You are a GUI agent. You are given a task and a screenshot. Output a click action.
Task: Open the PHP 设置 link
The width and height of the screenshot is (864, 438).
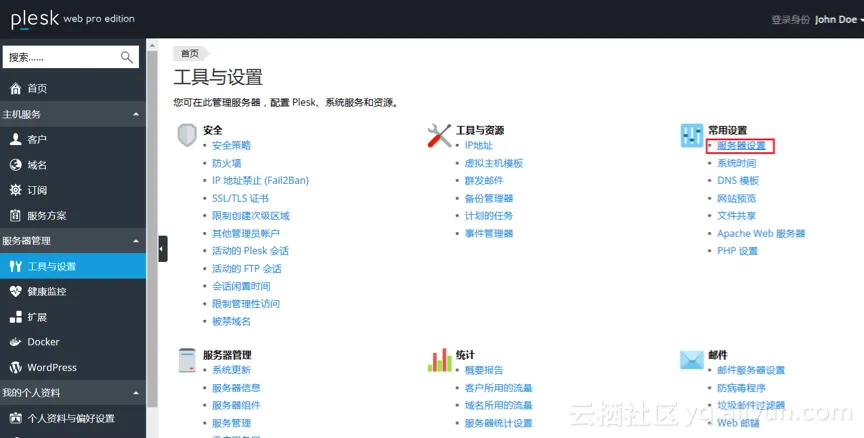[737, 251]
